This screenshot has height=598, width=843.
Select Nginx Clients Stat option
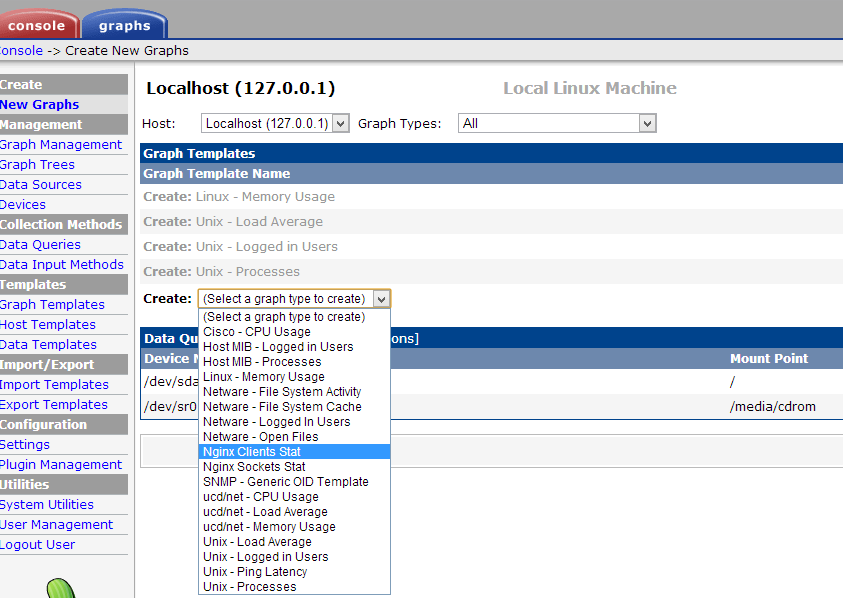[294, 452]
